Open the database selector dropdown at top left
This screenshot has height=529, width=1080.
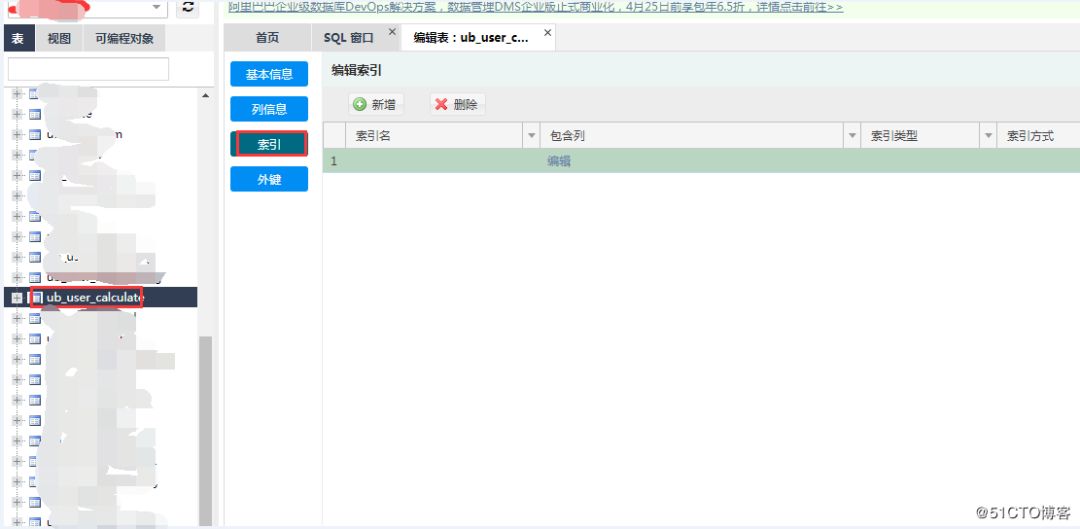coord(157,8)
